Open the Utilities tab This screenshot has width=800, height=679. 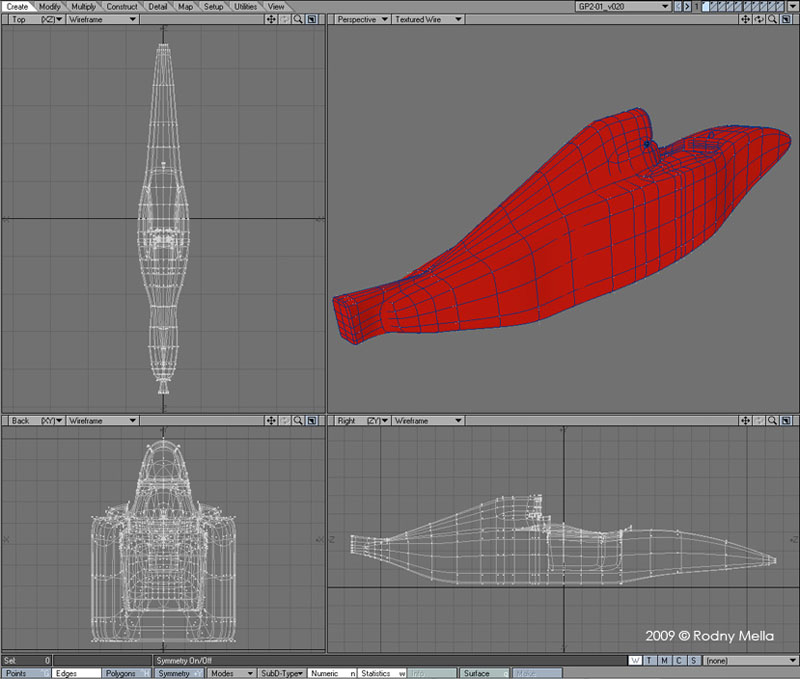click(x=246, y=6)
